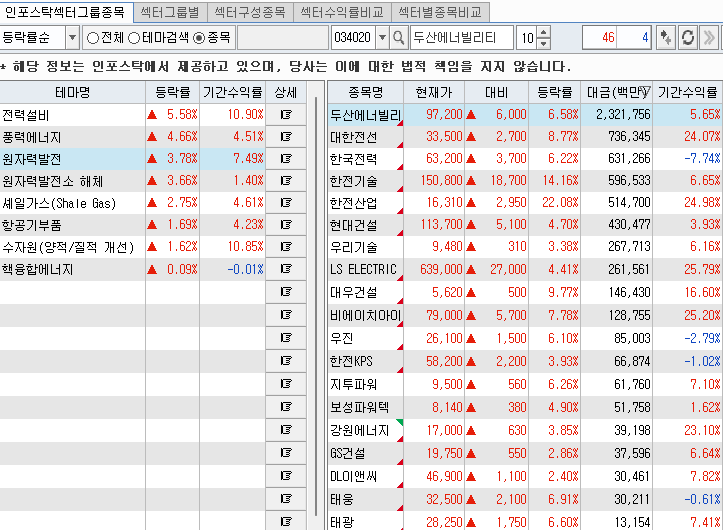Click the double chevron next-page icon
This screenshot has height=530, width=723.
pyautogui.click(x=709, y=37)
